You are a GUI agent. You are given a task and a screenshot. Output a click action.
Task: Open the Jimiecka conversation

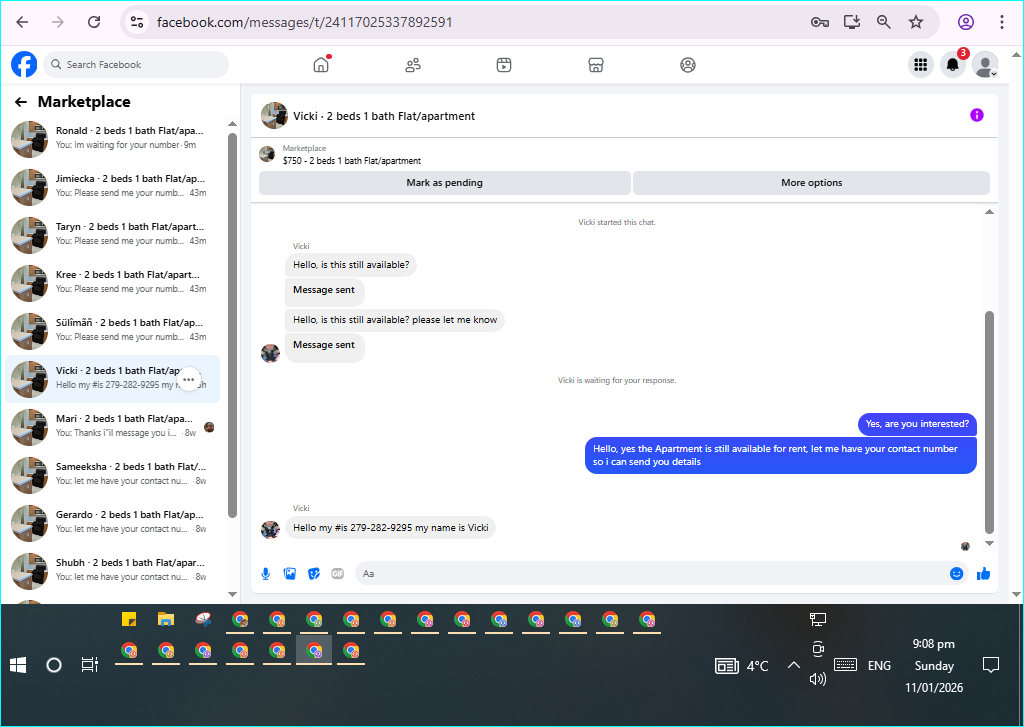coord(112,187)
